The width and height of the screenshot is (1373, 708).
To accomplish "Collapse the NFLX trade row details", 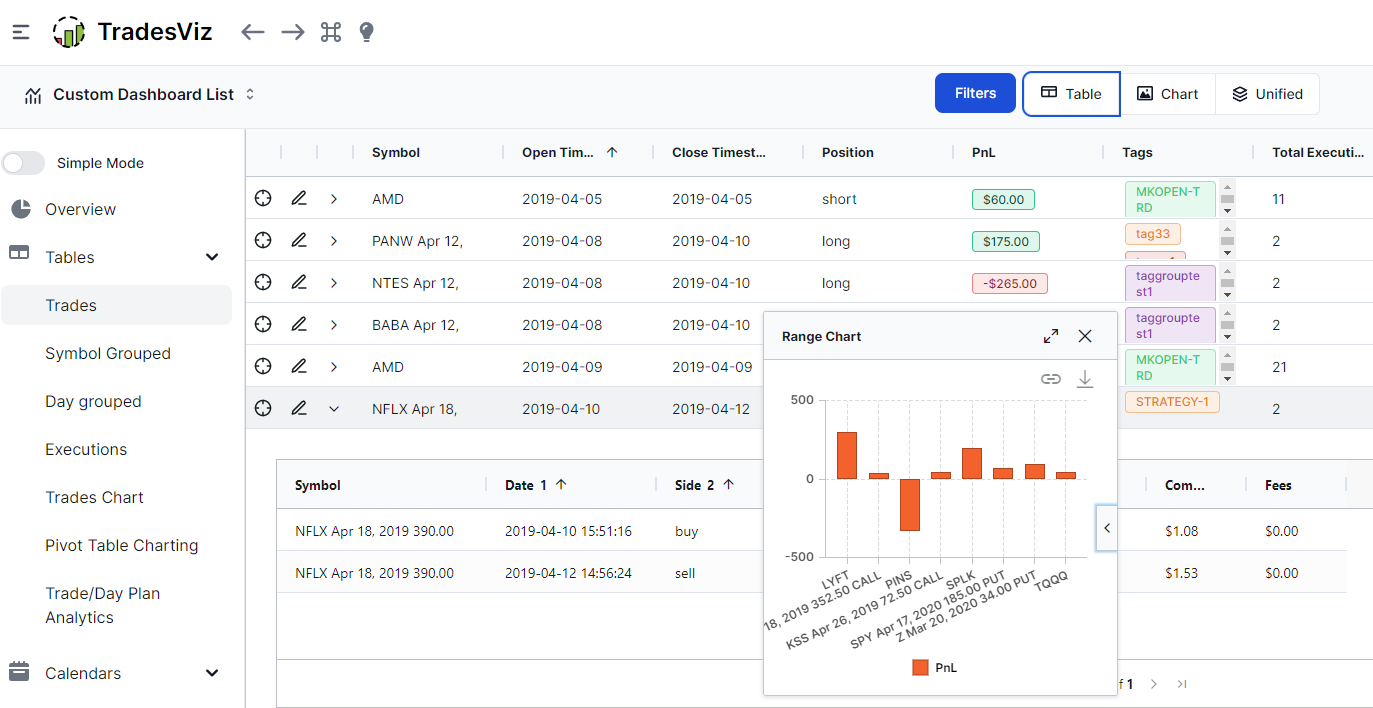I will tap(334, 409).
